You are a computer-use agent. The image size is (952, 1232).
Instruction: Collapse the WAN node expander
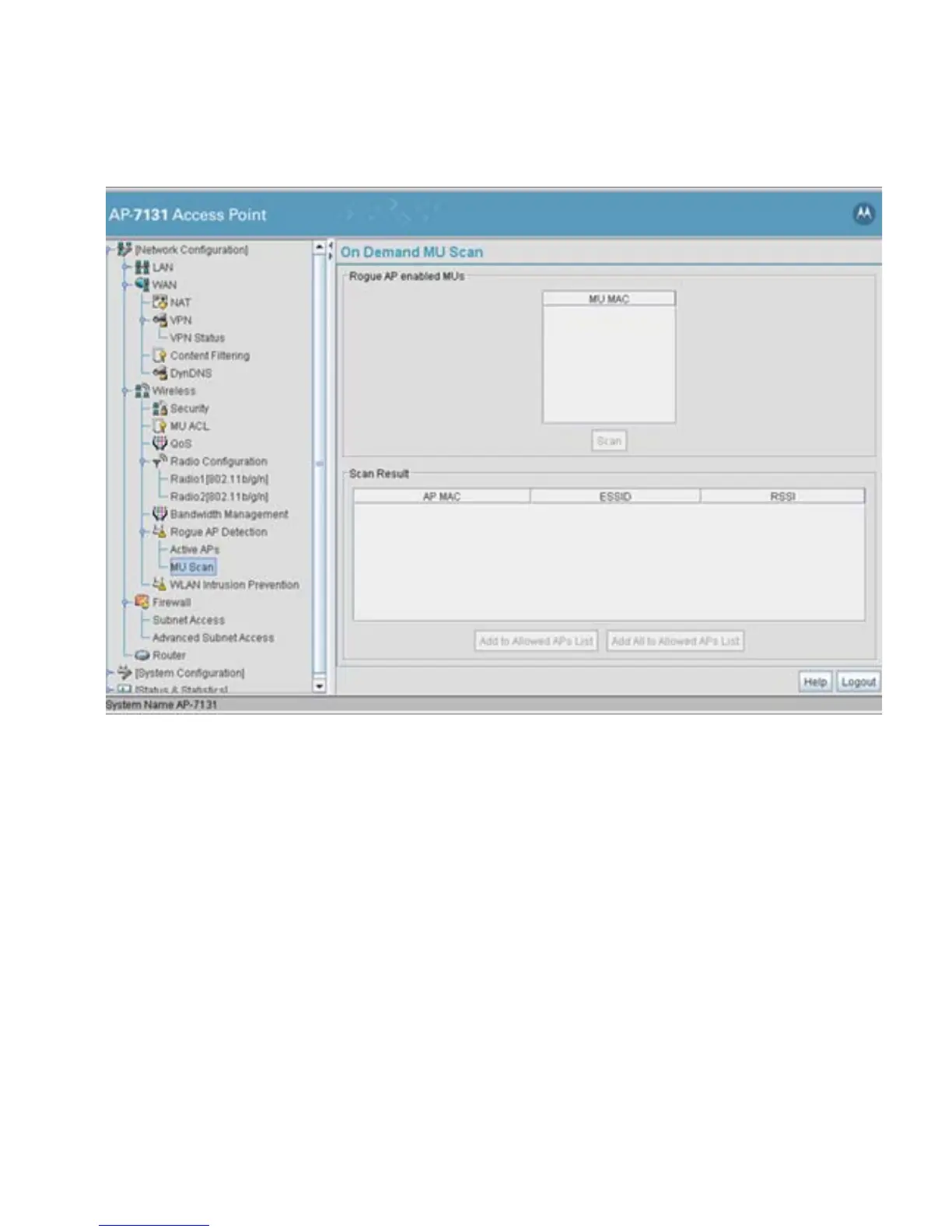click(x=126, y=285)
